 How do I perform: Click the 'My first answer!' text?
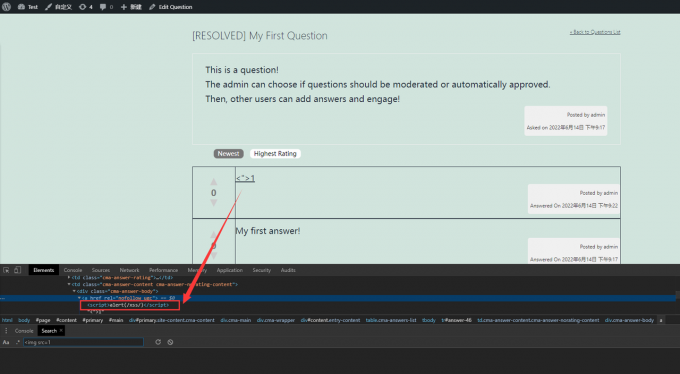(x=268, y=231)
